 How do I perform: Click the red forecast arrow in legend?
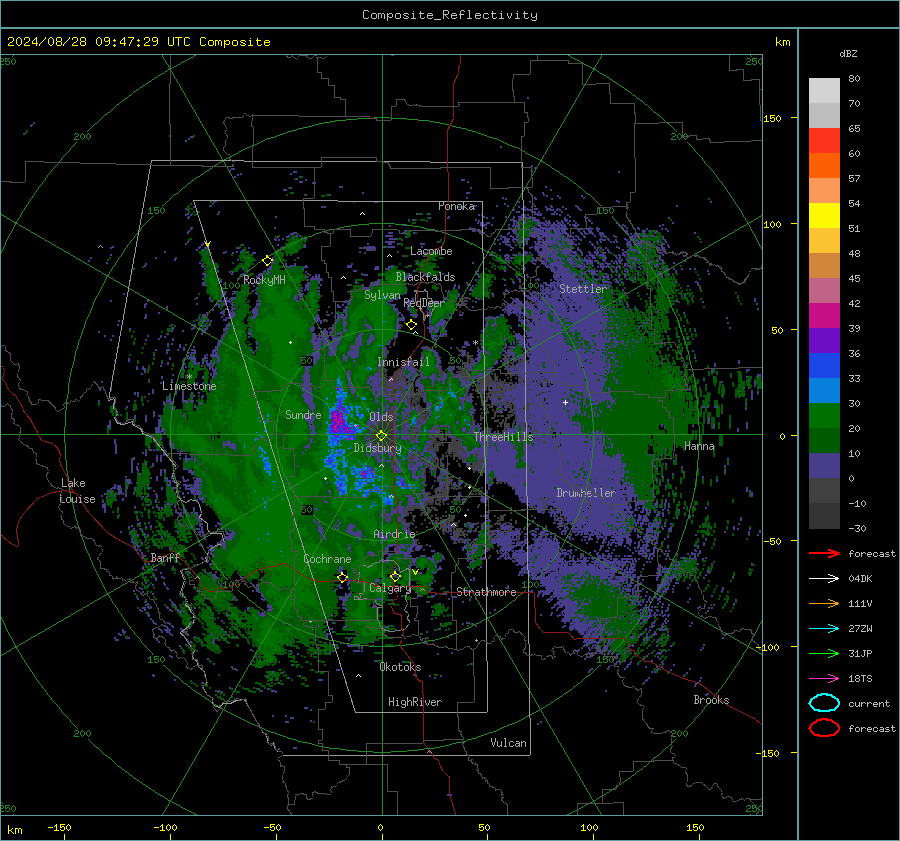click(x=824, y=553)
